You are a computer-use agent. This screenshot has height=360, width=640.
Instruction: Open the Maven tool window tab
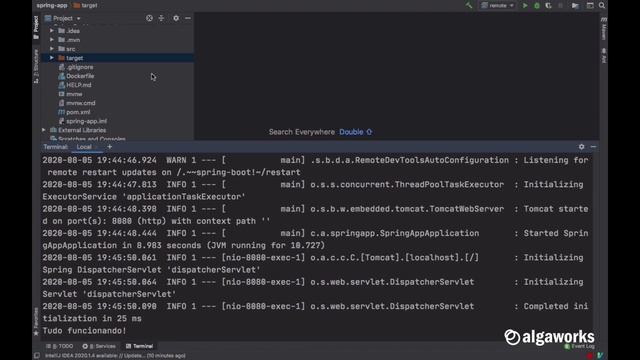(x=604, y=29)
